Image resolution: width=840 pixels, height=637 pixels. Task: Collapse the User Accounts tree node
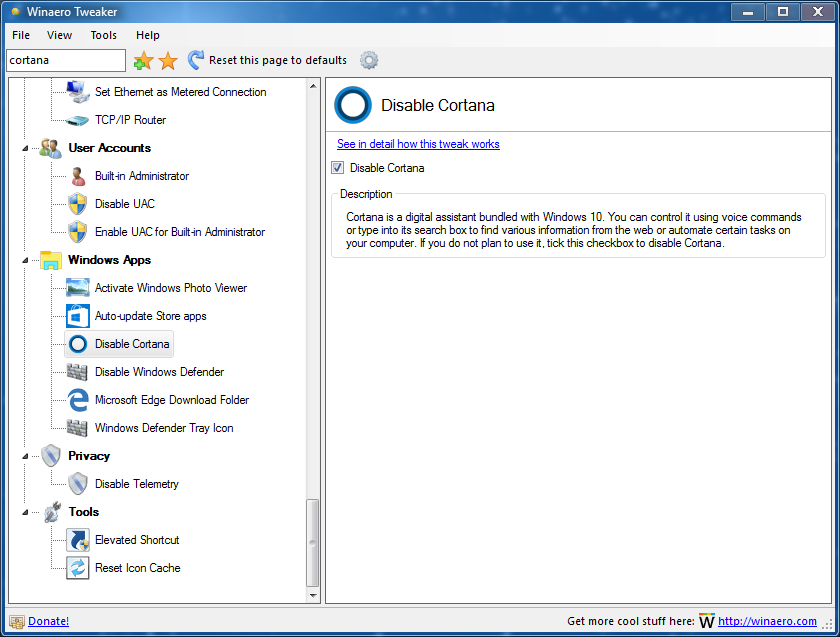tap(25, 148)
